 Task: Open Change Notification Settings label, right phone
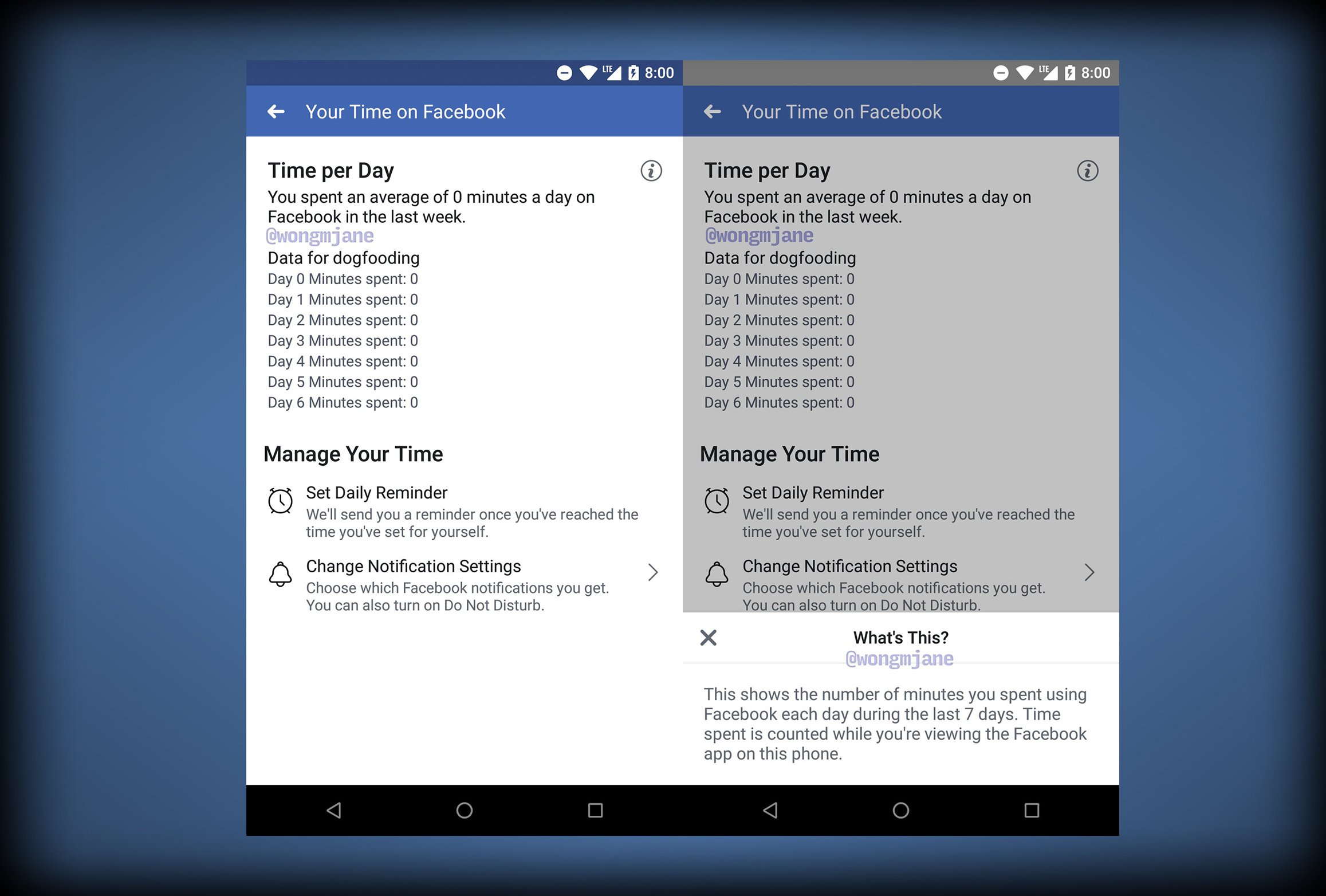850,566
